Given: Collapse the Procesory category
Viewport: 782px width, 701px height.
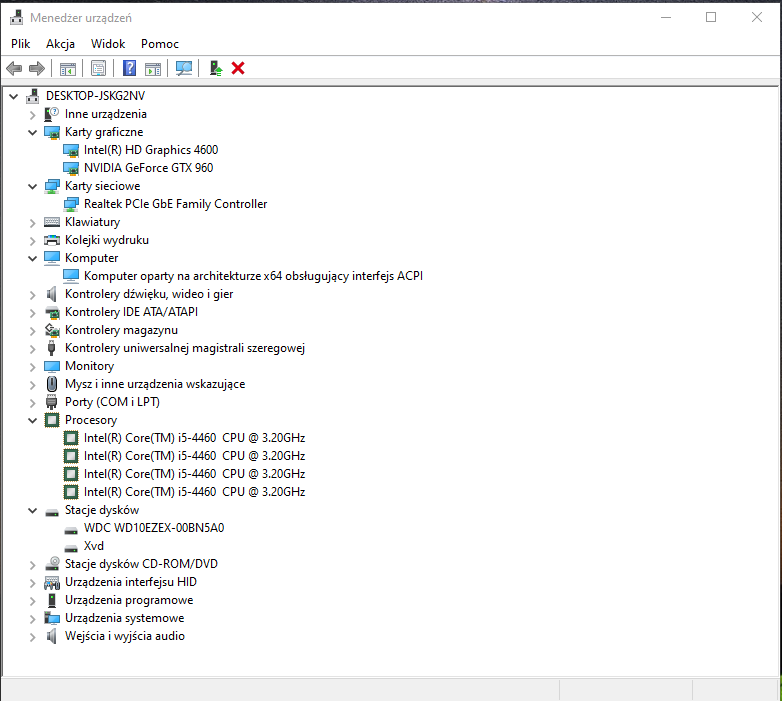Looking at the screenshot, I should pyautogui.click(x=32, y=420).
